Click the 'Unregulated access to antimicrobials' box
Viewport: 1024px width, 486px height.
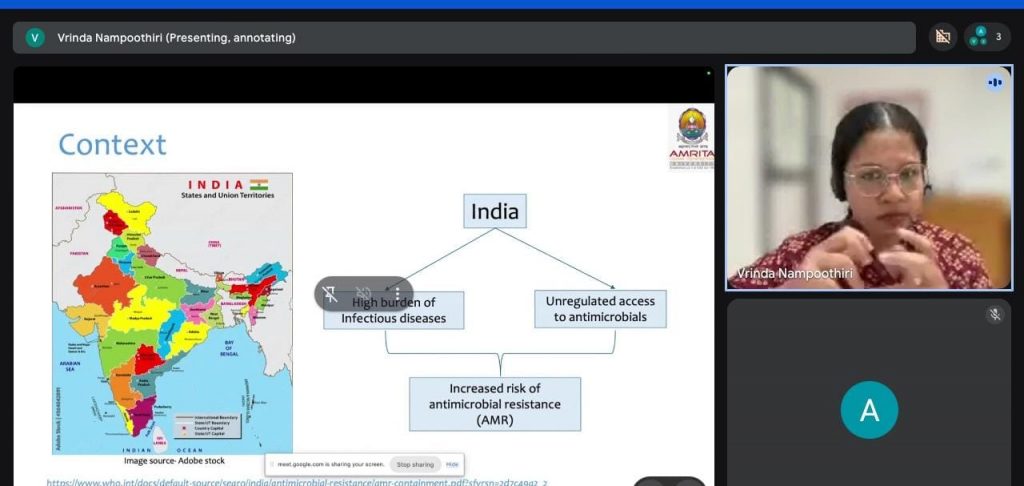coord(600,309)
